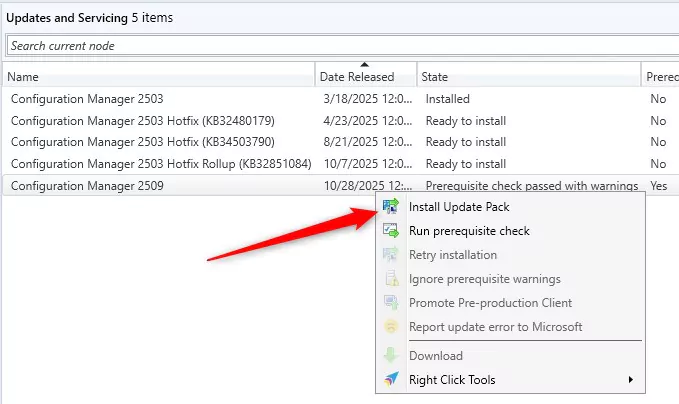Viewport: 679px width, 404px height.
Task: Select the Configuration Manager 2509 row
Action: 340,185
